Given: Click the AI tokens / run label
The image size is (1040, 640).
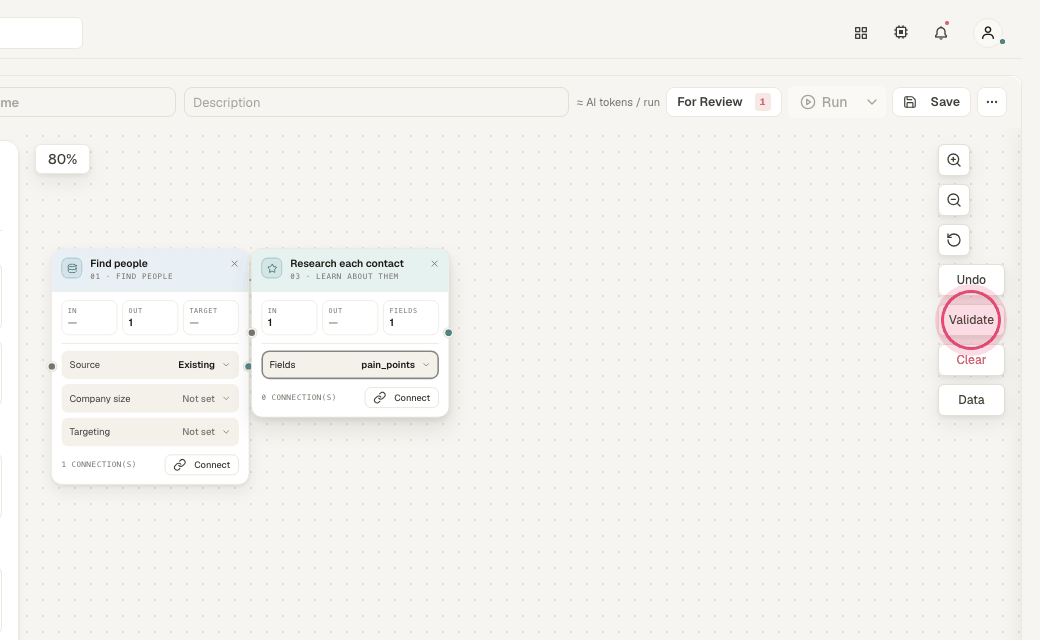Looking at the screenshot, I should click(618, 102).
